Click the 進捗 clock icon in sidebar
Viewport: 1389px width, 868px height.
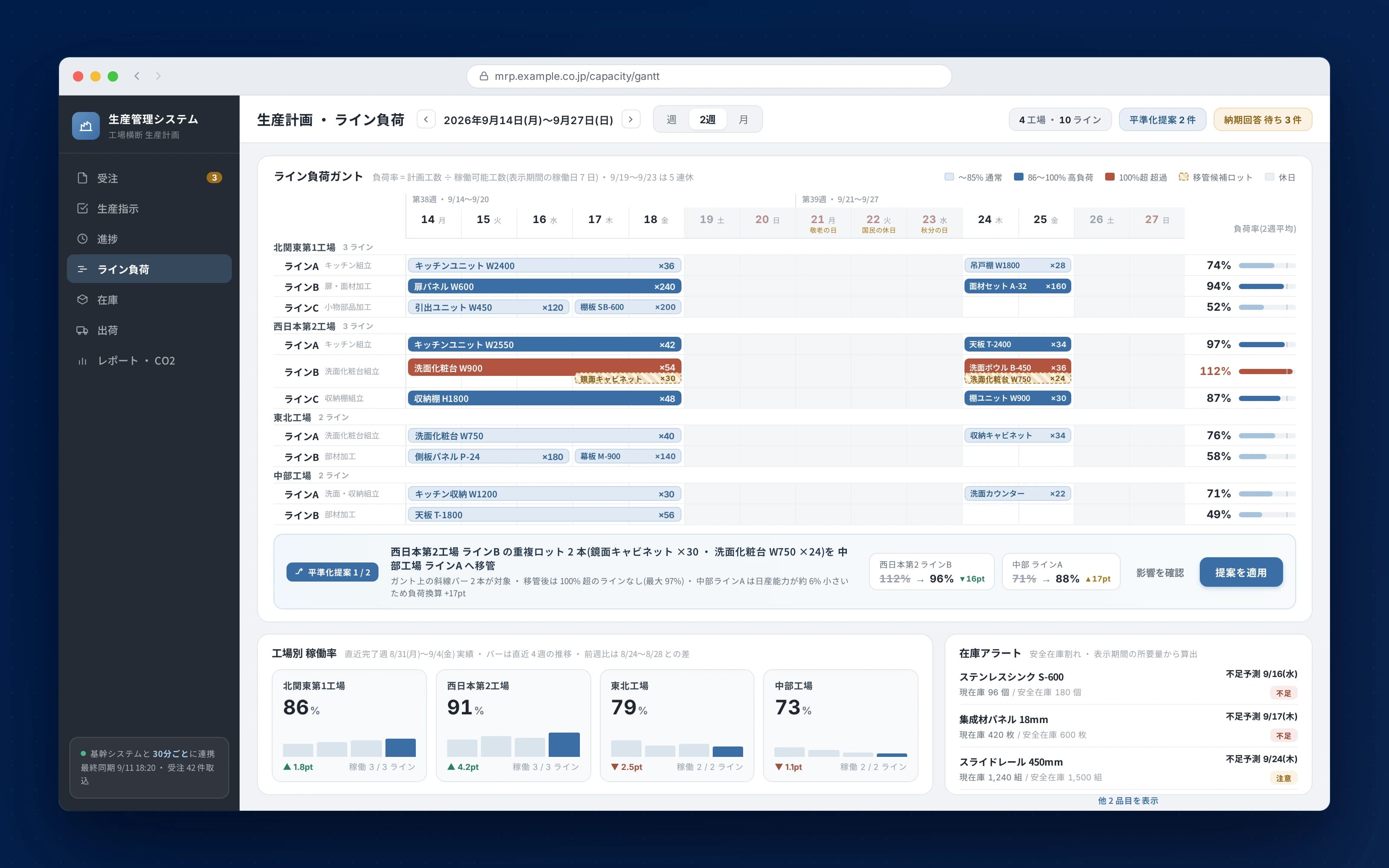click(x=82, y=239)
